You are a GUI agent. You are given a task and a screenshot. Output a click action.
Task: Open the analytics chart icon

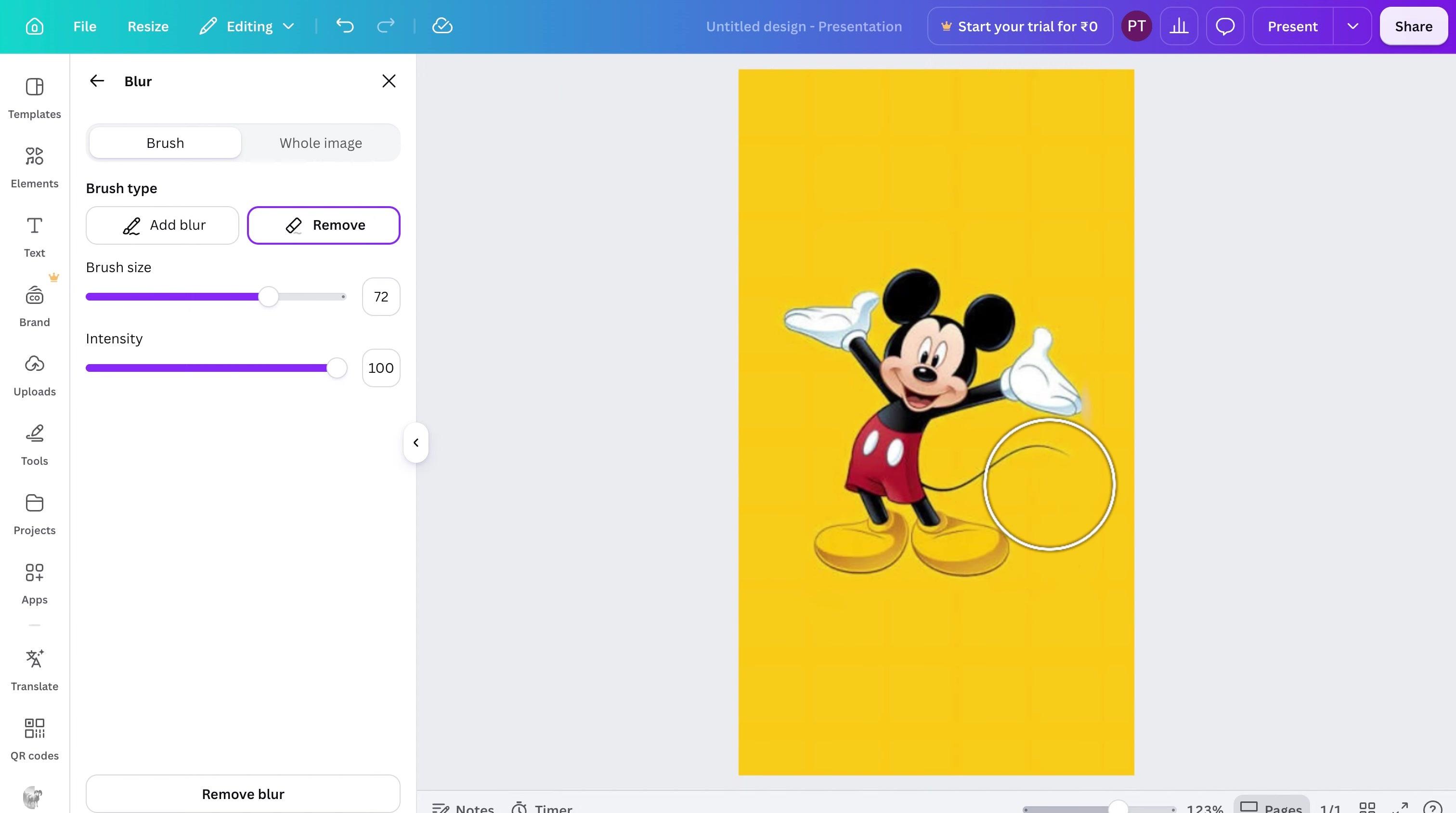pyautogui.click(x=1179, y=26)
